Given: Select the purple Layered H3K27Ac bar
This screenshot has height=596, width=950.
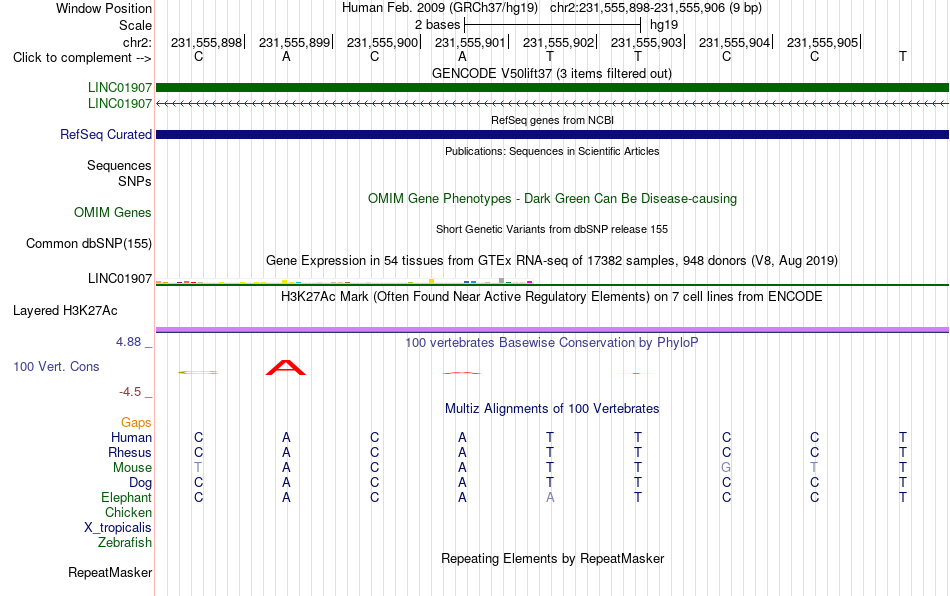Looking at the screenshot, I should click(x=552, y=330).
